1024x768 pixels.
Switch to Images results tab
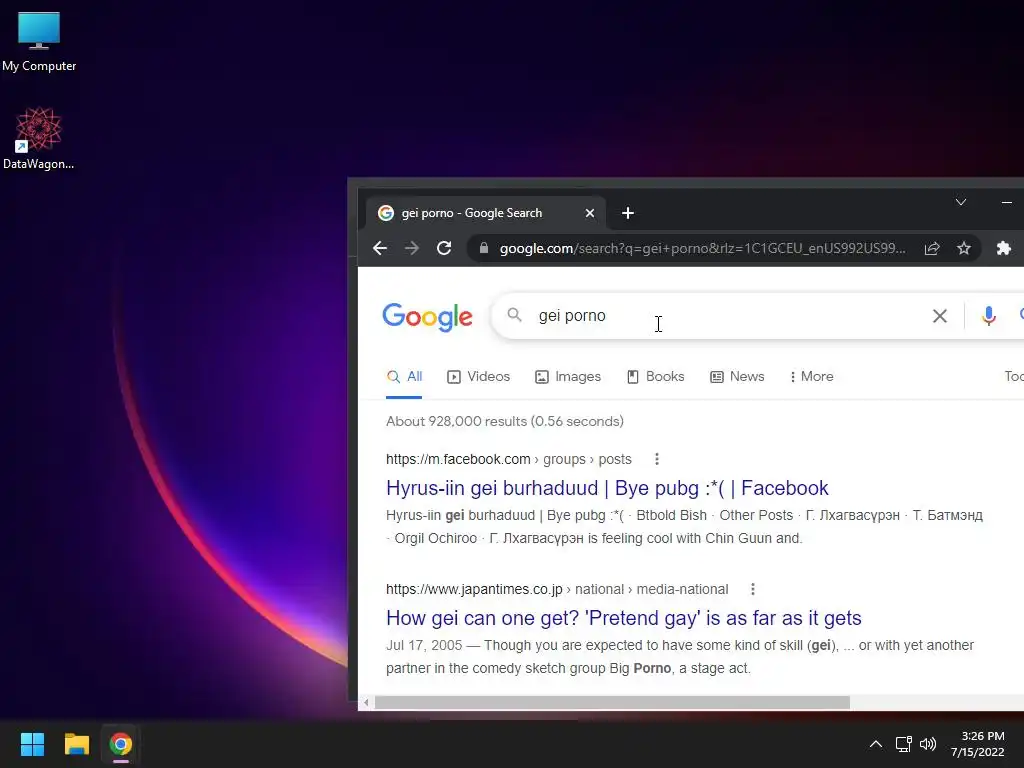pyautogui.click(x=568, y=377)
